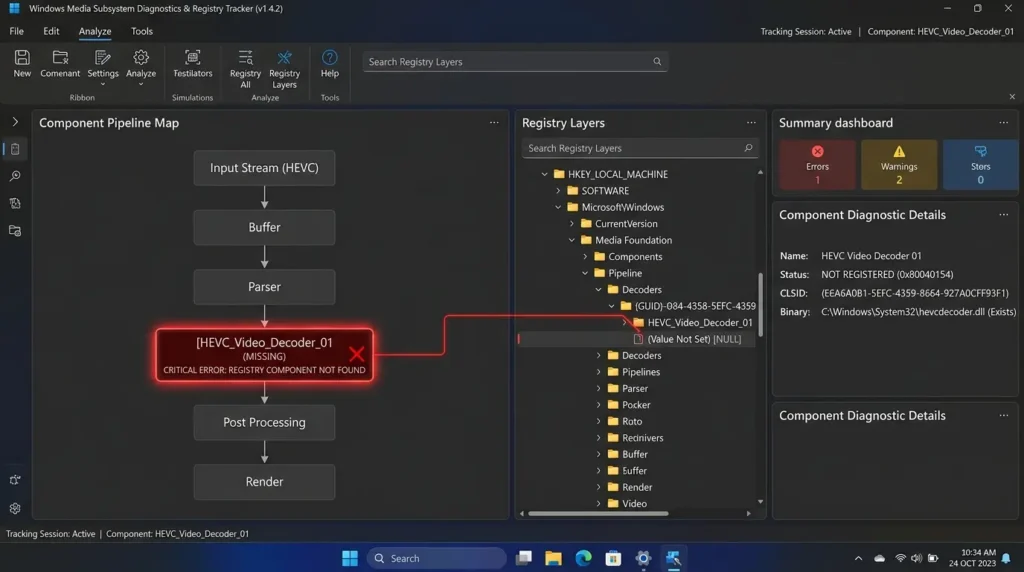
Task: Expand the Components tree node
Action: click(x=585, y=257)
